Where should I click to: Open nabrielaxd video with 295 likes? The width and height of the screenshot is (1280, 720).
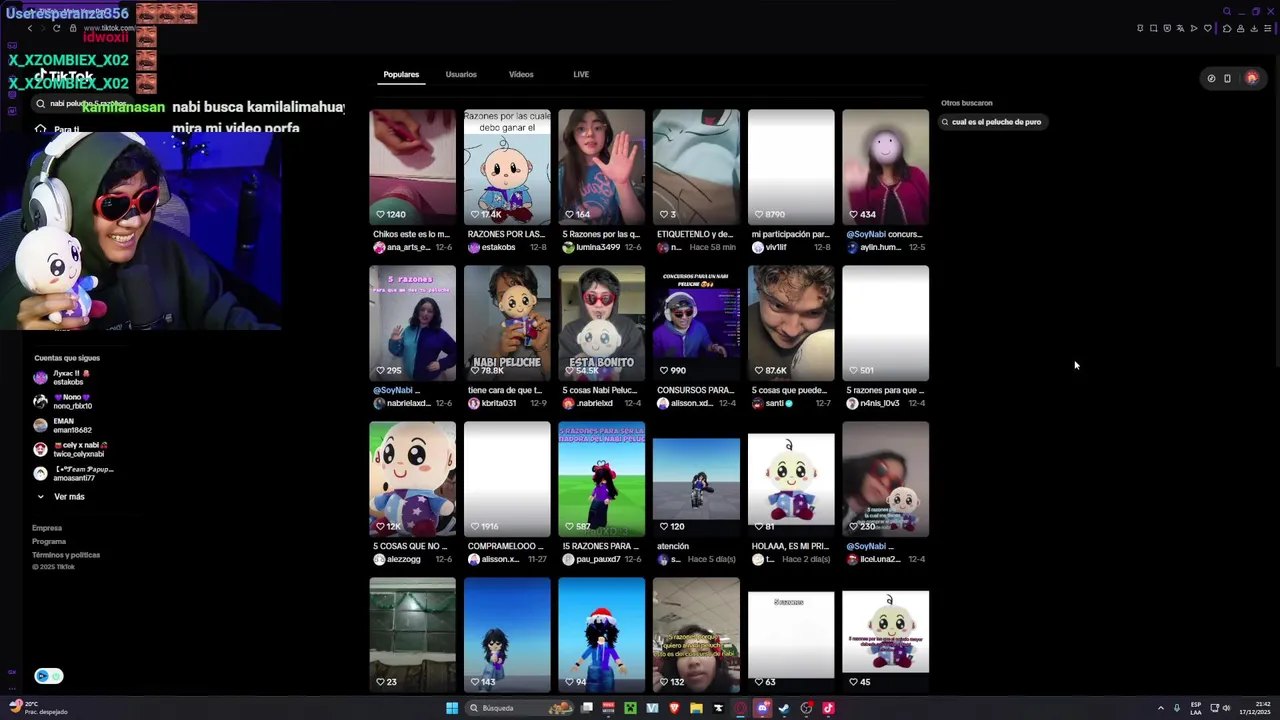pyautogui.click(x=412, y=323)
